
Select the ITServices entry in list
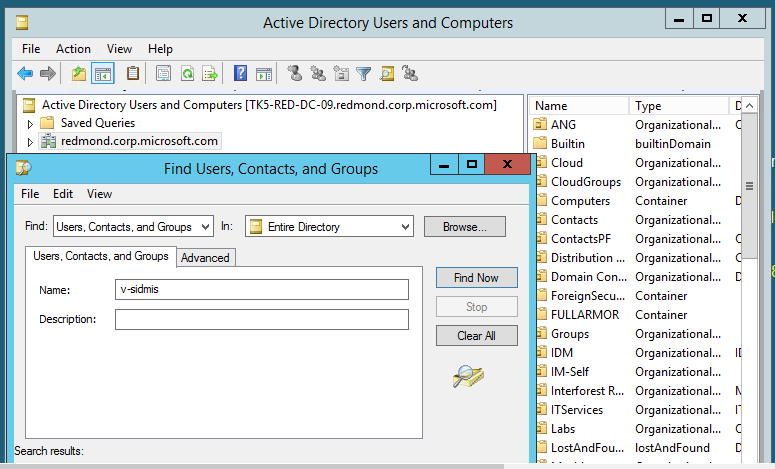coord(577,410)
